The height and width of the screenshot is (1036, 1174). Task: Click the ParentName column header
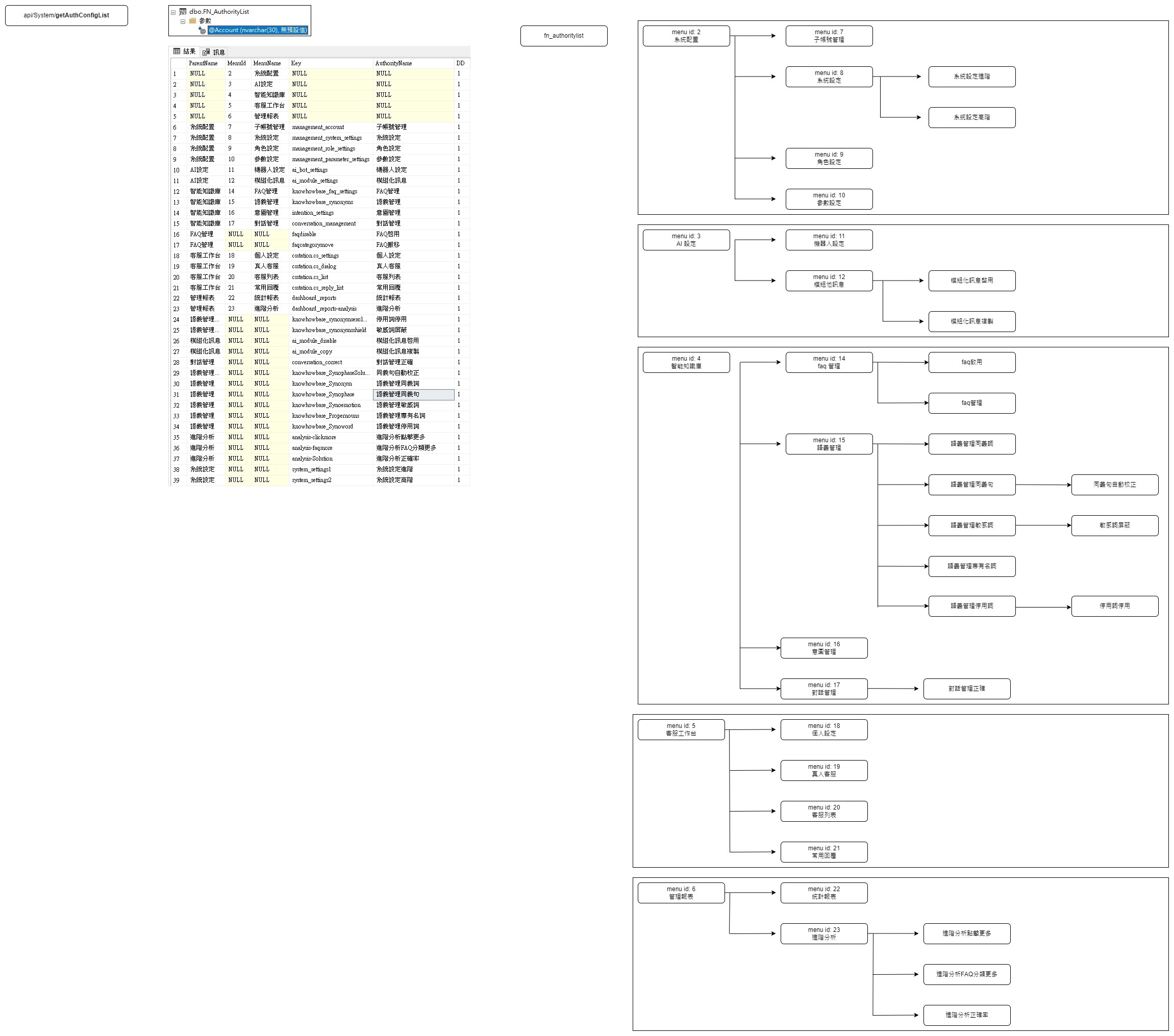(x=206, y=63)
